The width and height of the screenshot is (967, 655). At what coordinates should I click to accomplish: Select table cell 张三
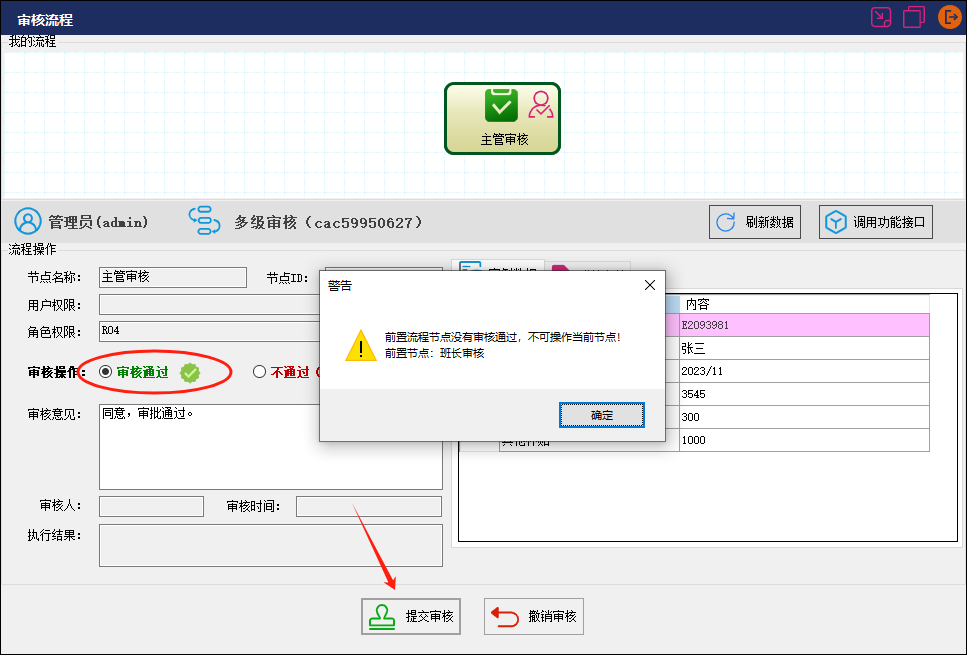(x=804, y=348)
